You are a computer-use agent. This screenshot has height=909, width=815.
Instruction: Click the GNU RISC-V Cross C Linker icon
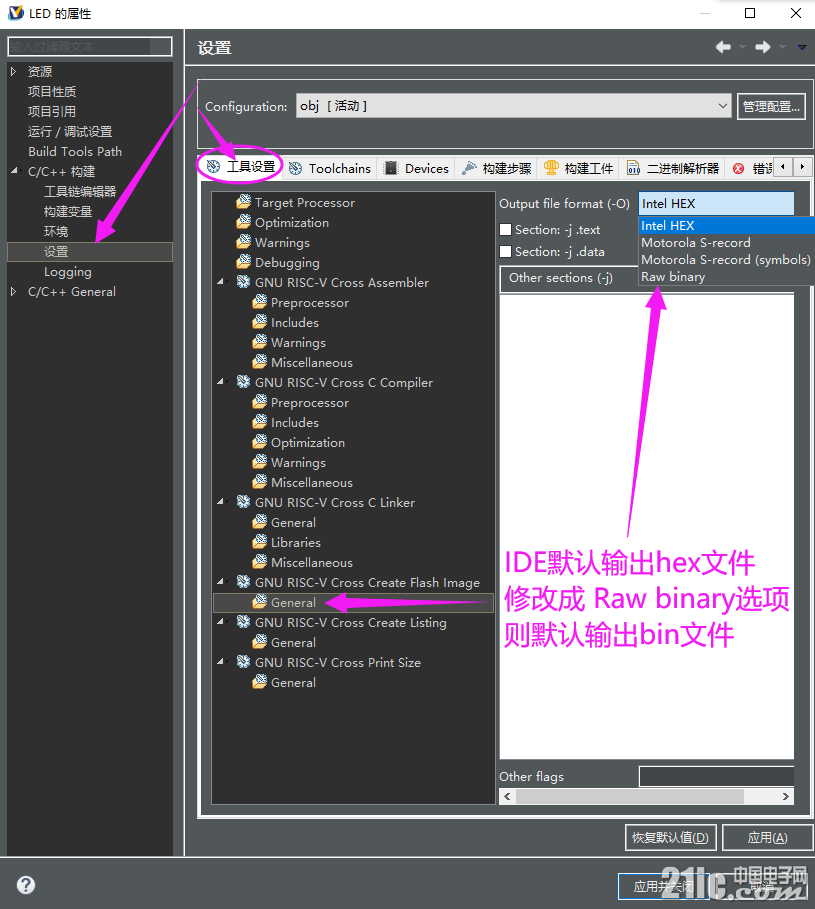click(x=243, y=502)
